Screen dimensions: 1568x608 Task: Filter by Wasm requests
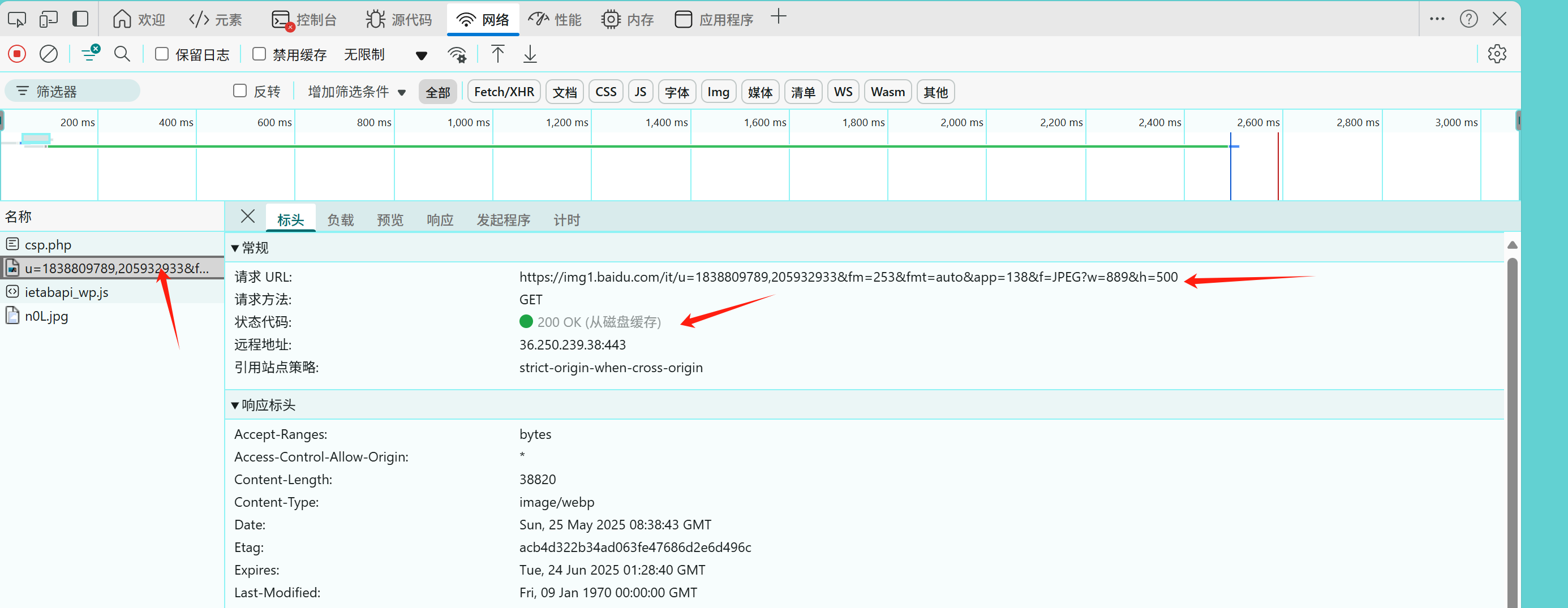(887, 92)
